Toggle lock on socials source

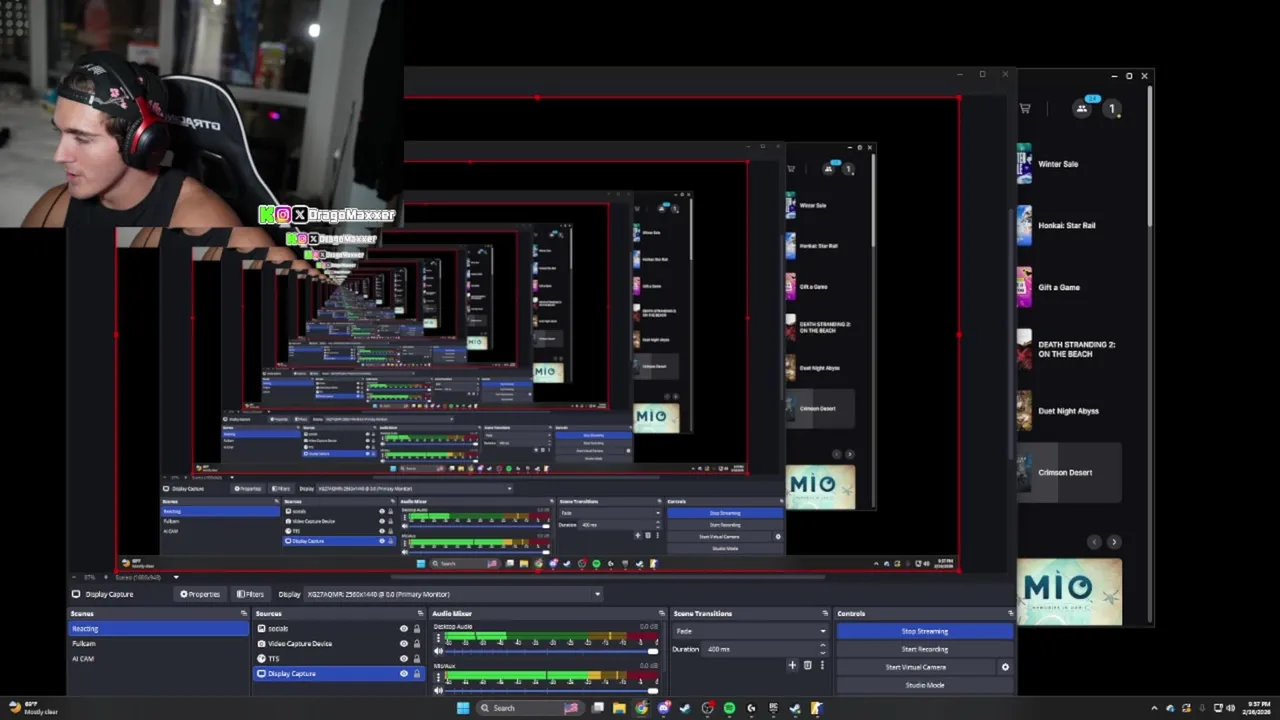(417, 629)
